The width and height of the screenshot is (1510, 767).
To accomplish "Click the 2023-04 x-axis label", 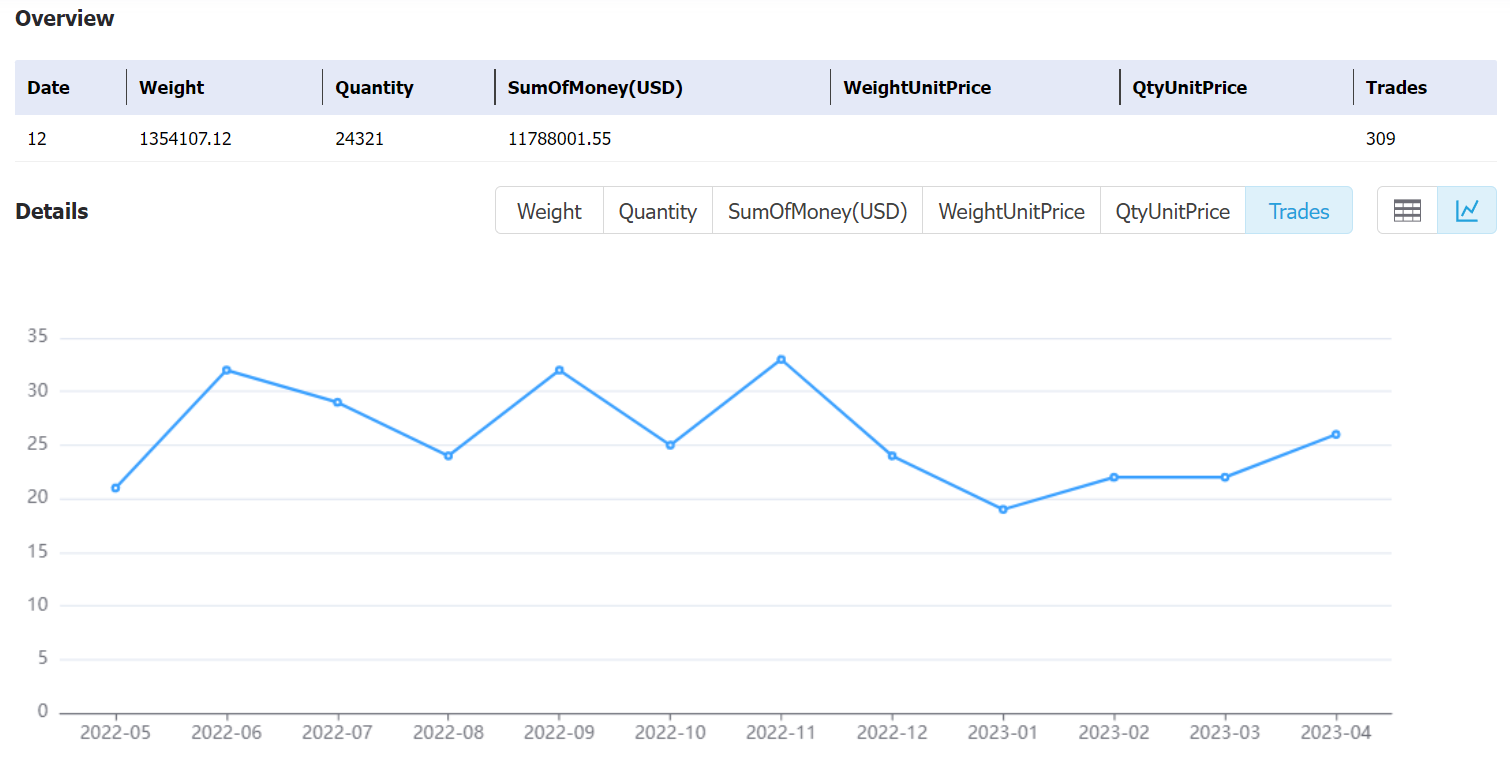I will click(x=1336, y=733).
